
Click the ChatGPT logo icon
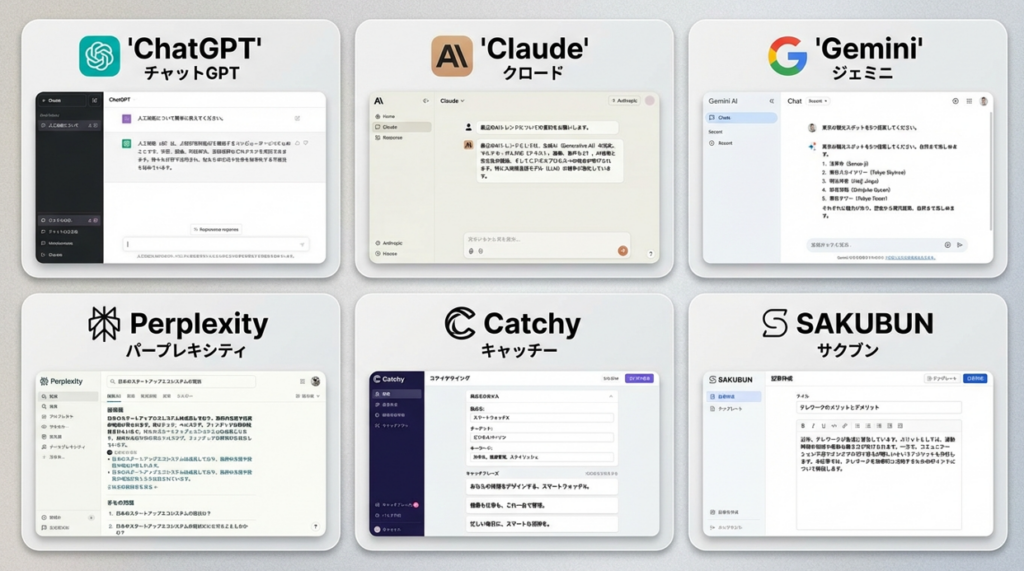(x=100, y=56)
